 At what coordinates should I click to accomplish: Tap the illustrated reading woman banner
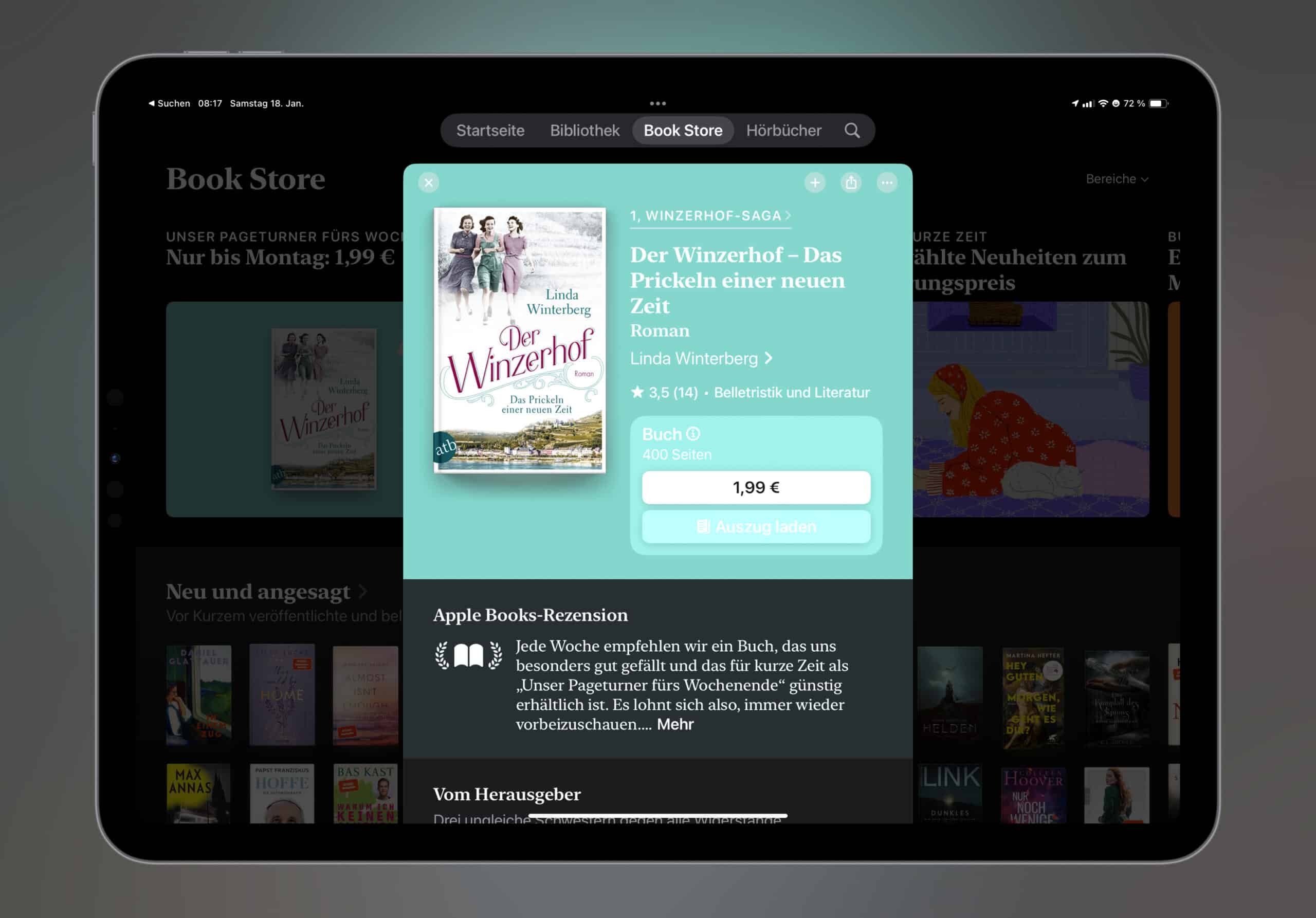[x=1031, y=409]
